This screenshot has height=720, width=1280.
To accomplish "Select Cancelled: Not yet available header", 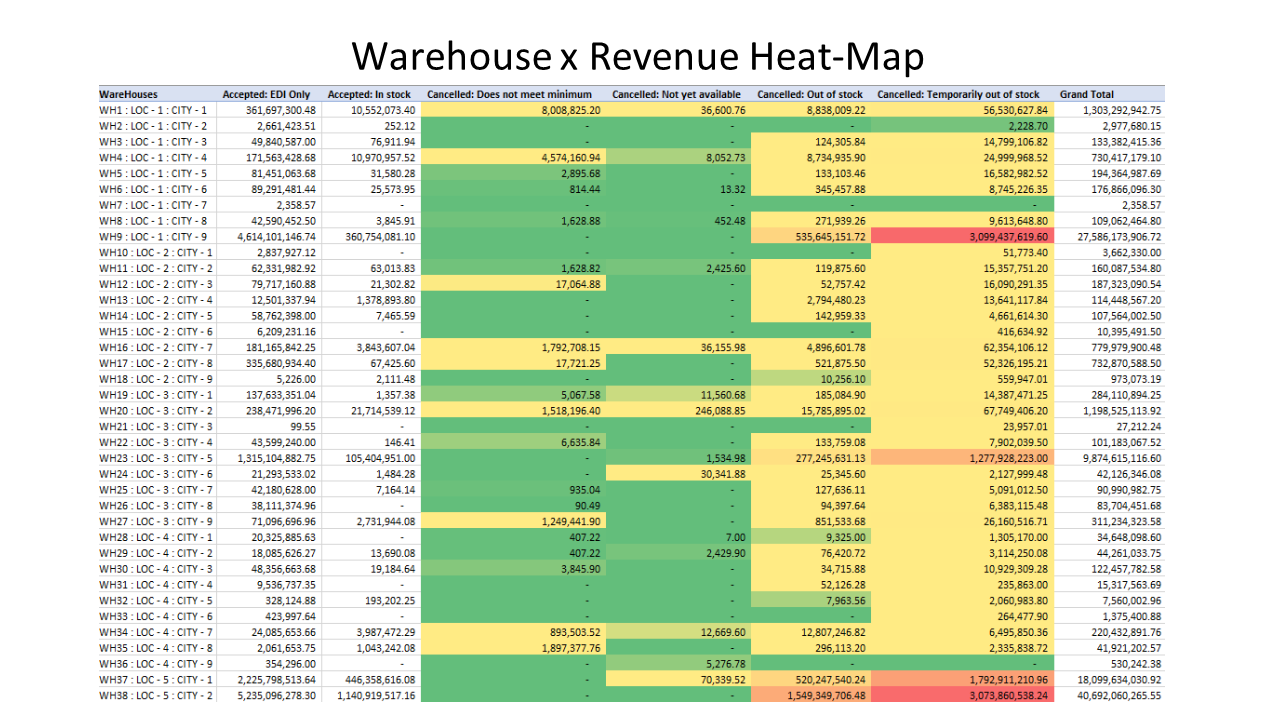I will (678, 94).
